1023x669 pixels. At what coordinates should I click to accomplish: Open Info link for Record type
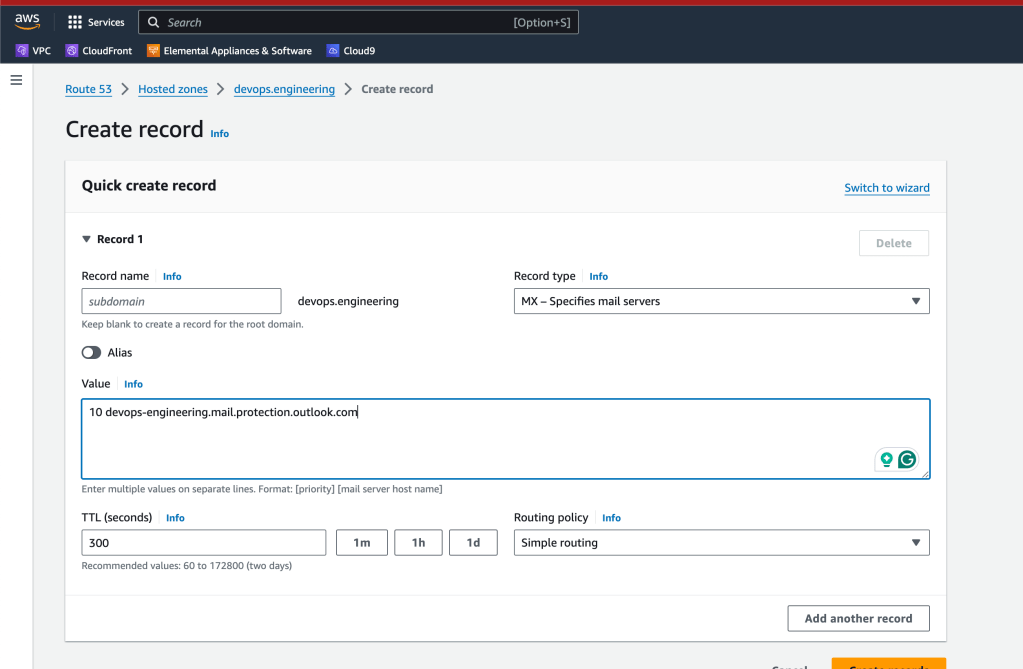598,276
